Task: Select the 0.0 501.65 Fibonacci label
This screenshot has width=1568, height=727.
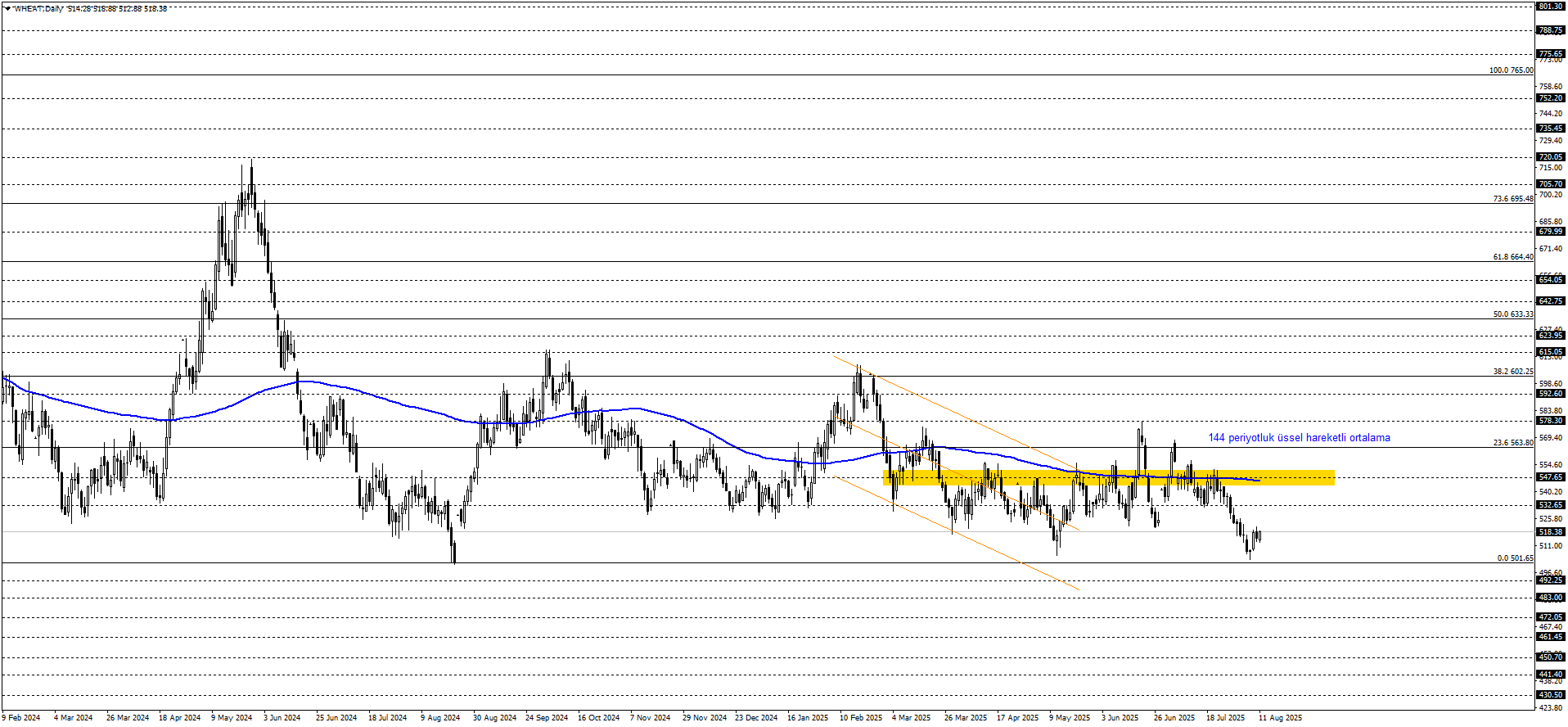Action: click(1515, 558)
